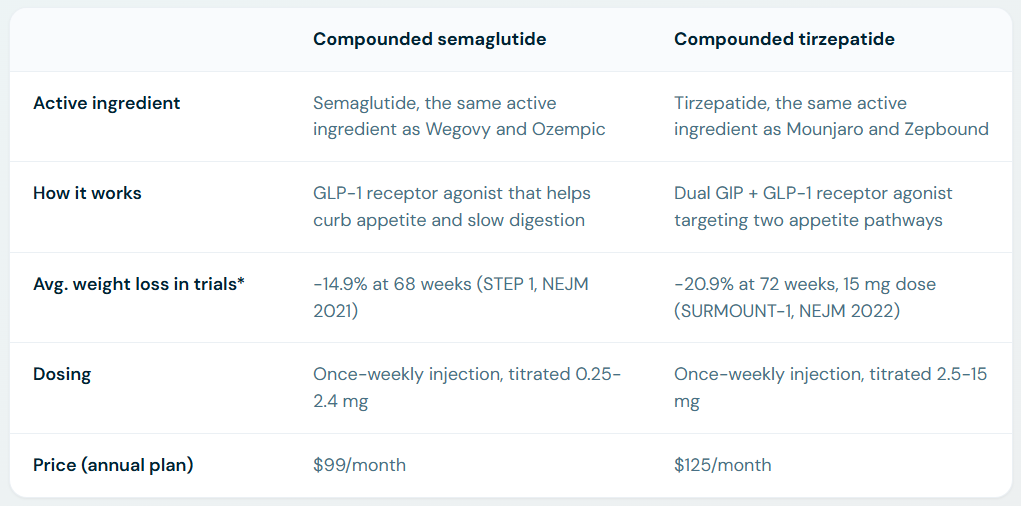Image resolution: width=1021 pixels, height=506 pixels.
Task: Click the tirzepatide 2.5-15 mg dosing text
Action: point(830,387)
